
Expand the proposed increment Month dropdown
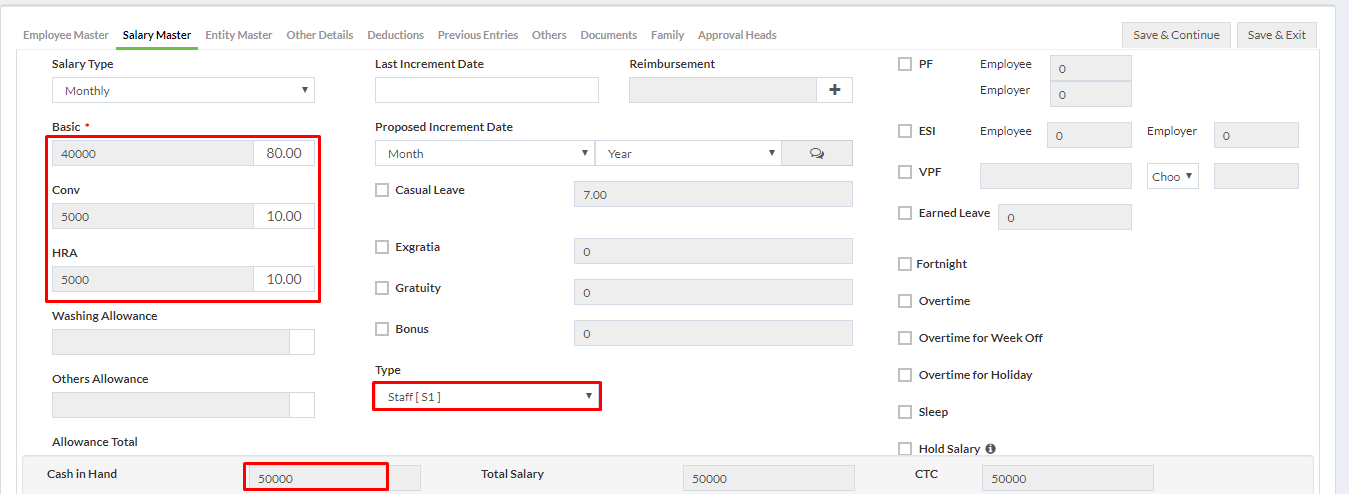484,153
